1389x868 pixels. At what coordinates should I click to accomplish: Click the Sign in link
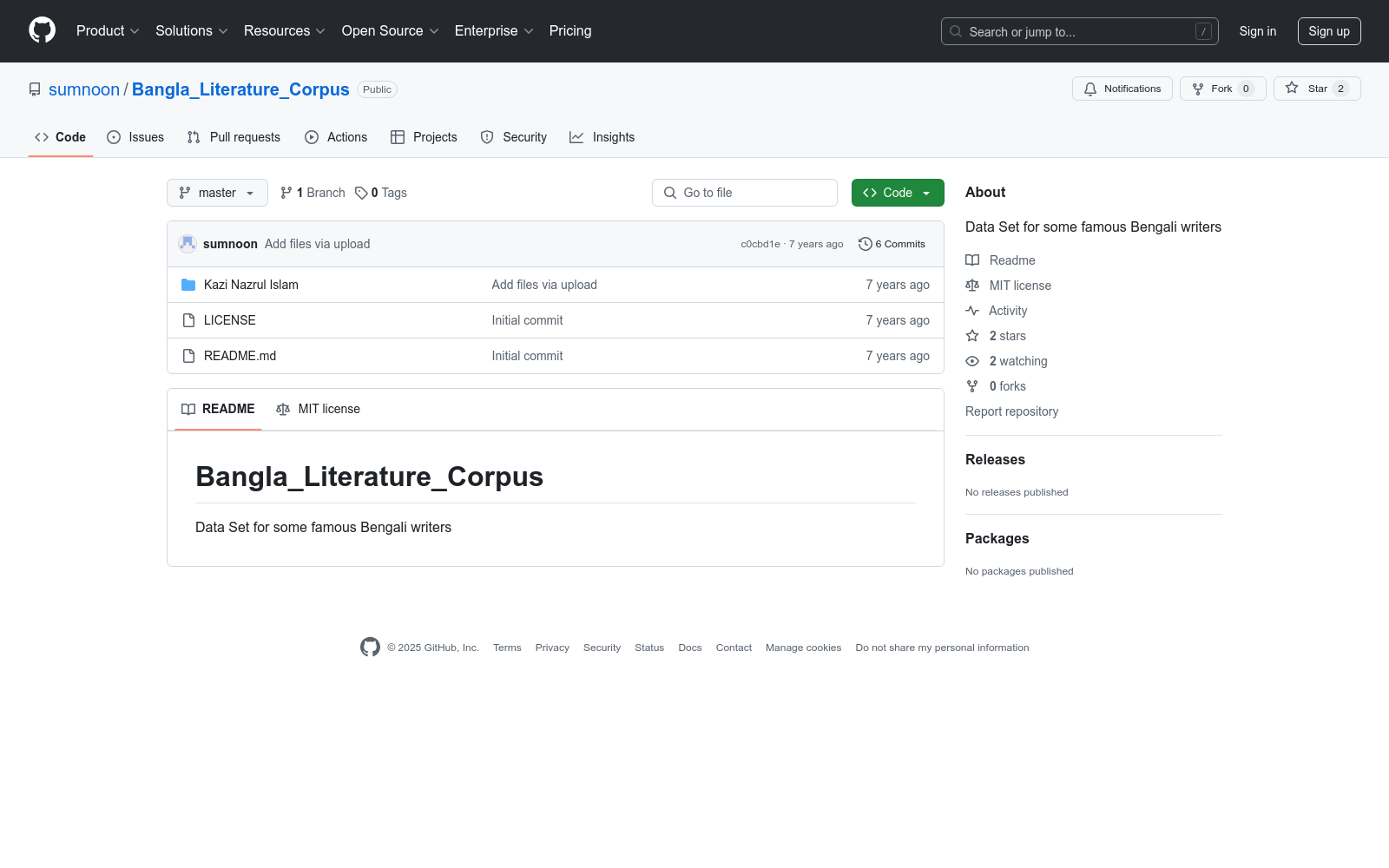[x=1258, y=31]
